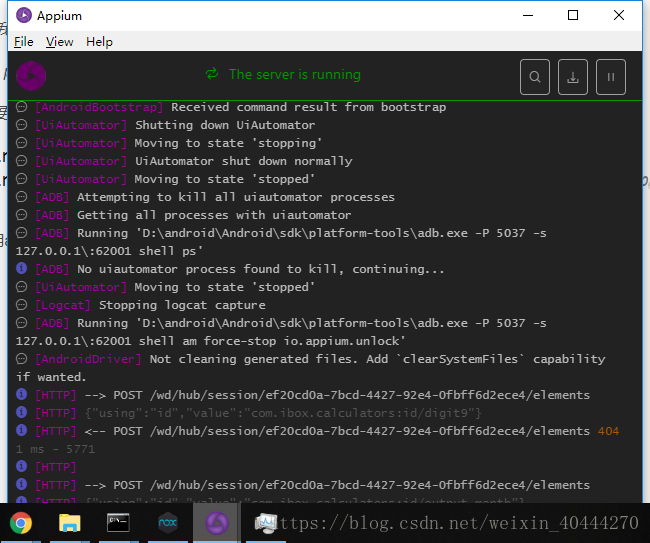
Task: Click the '1 ms - 5771' timing text
Action: point(55,449)
